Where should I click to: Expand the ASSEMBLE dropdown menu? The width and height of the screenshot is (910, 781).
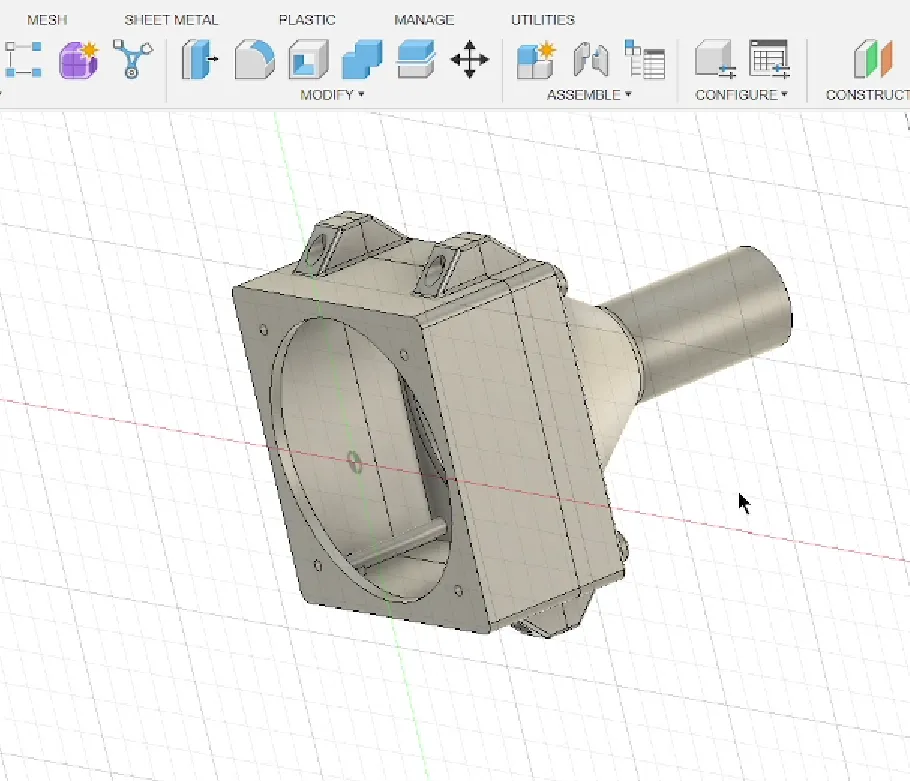[588, 95]
